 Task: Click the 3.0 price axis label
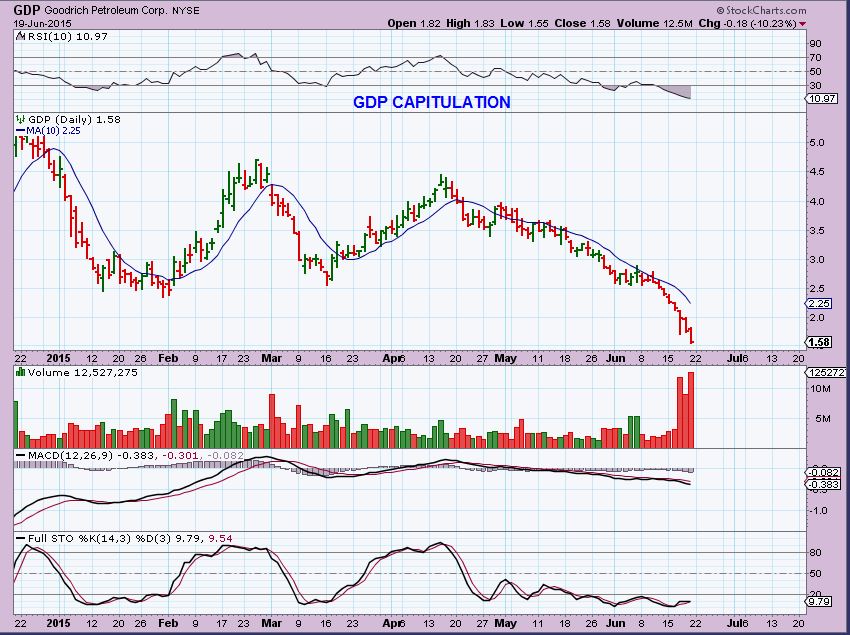pyautogui.click(x=817, y=260)
